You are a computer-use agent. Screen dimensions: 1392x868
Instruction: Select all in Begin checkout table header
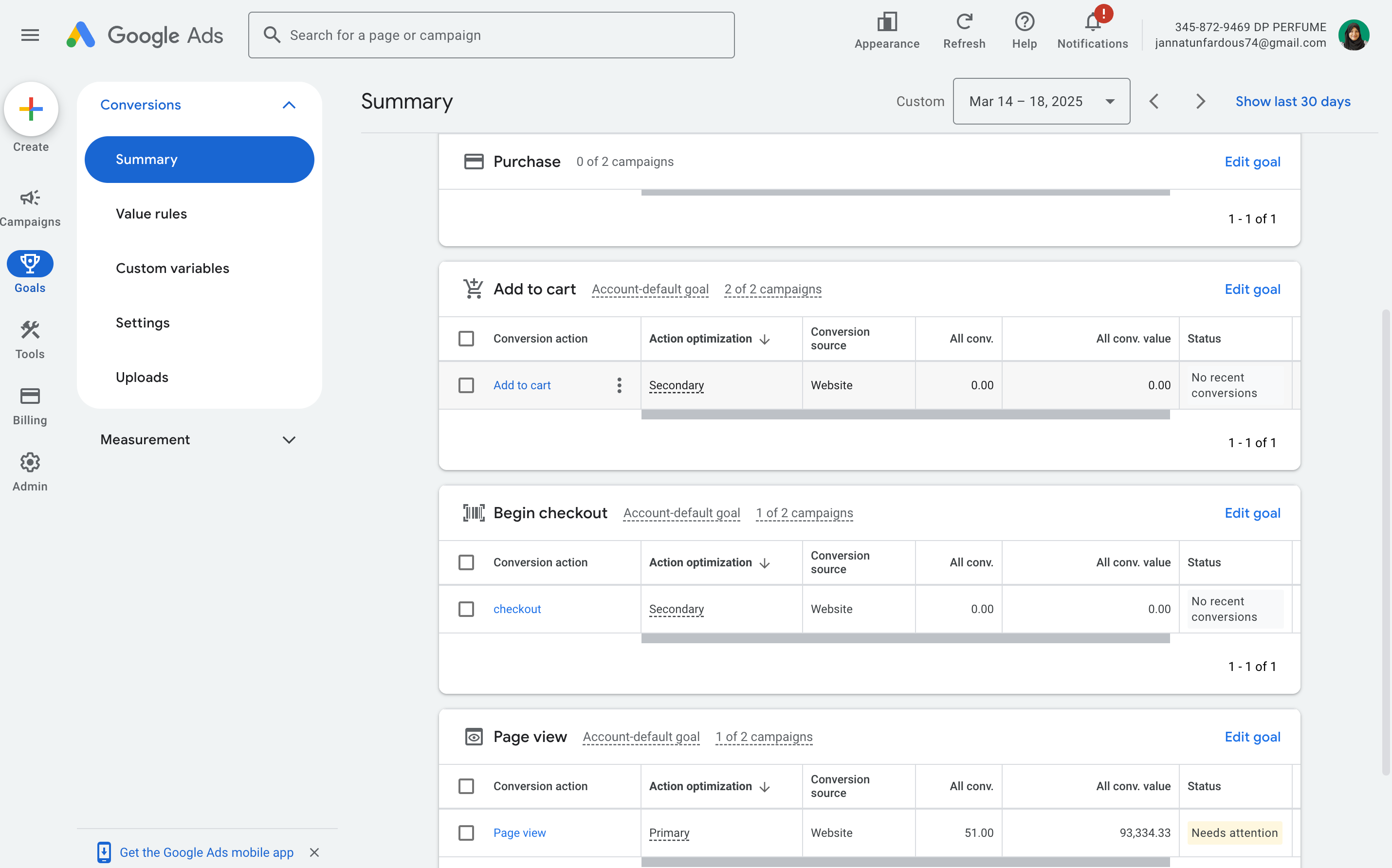point(466,562)
